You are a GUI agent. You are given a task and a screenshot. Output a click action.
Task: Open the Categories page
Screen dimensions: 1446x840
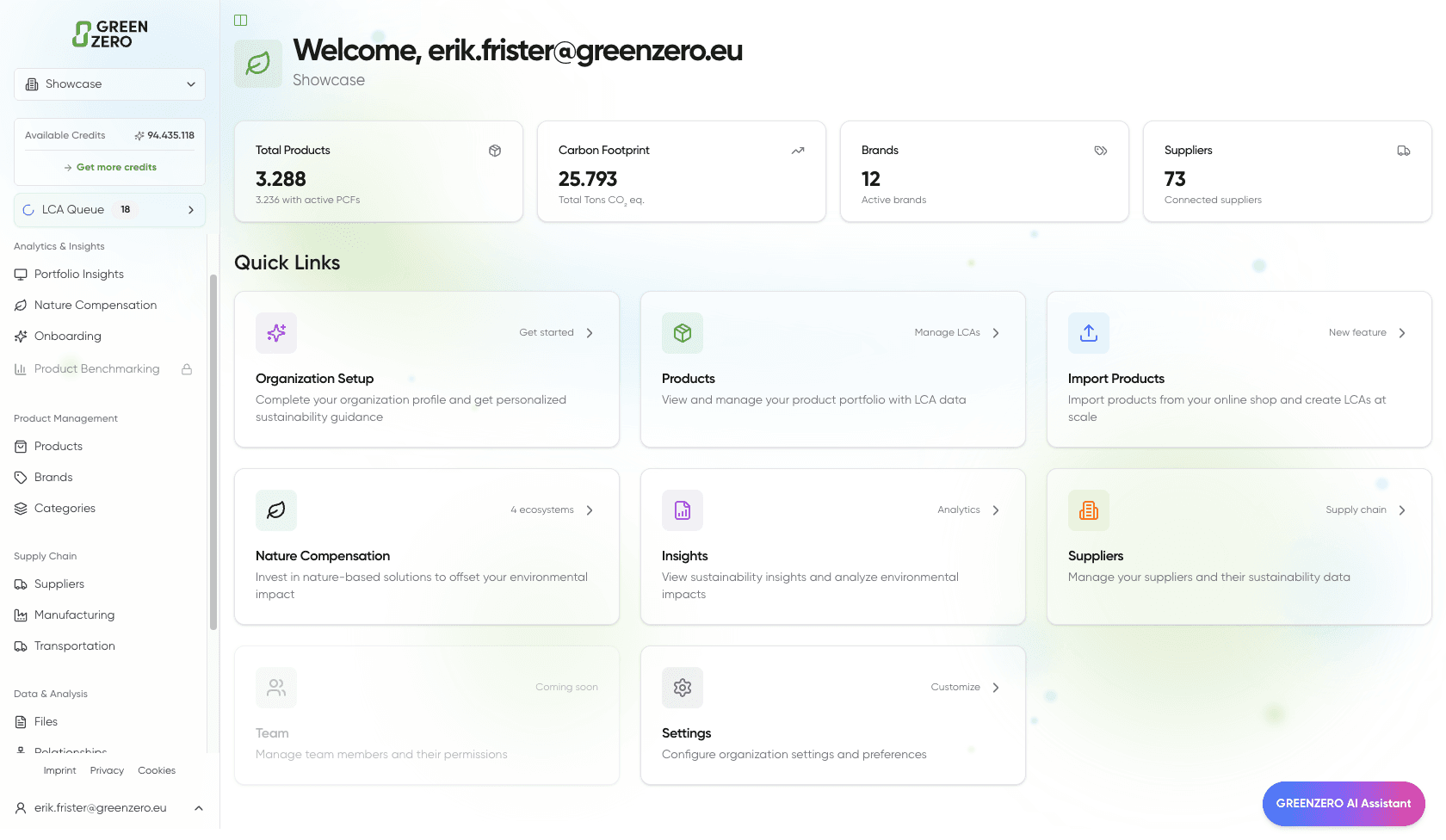point(64,508)
